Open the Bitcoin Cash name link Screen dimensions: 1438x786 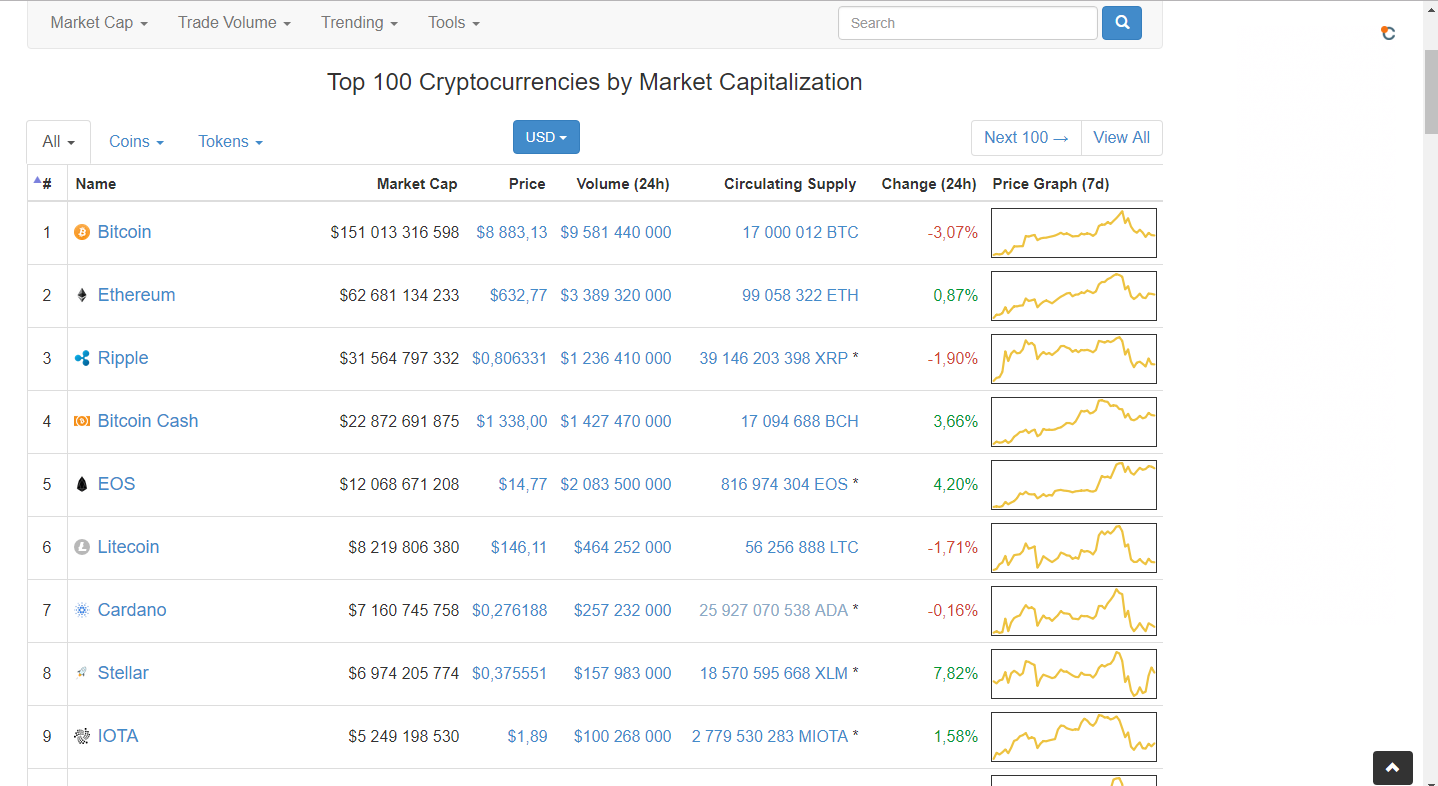[x=148, y=421]
